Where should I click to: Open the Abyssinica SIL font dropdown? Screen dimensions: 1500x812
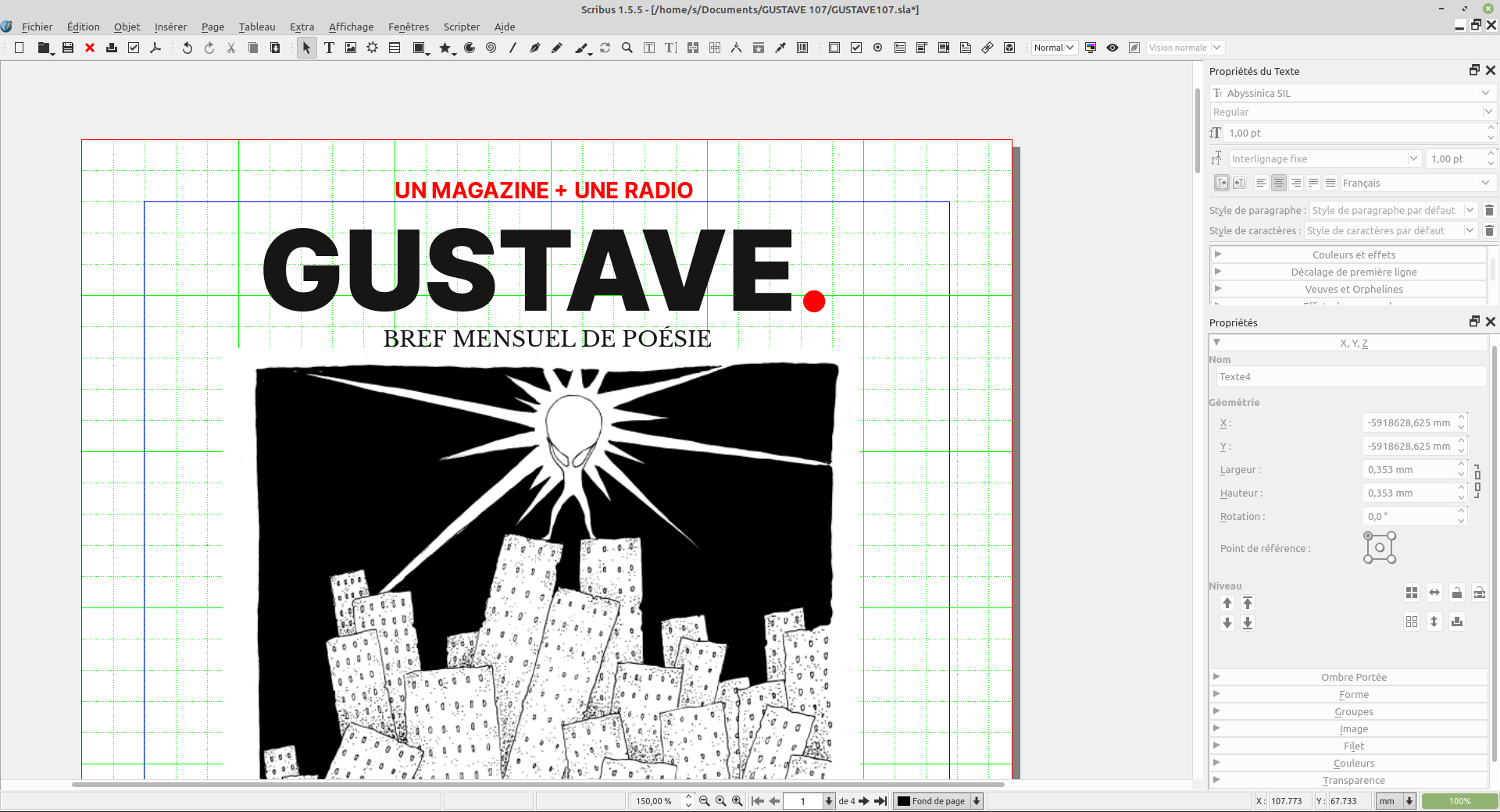[x=1351, y=93]
